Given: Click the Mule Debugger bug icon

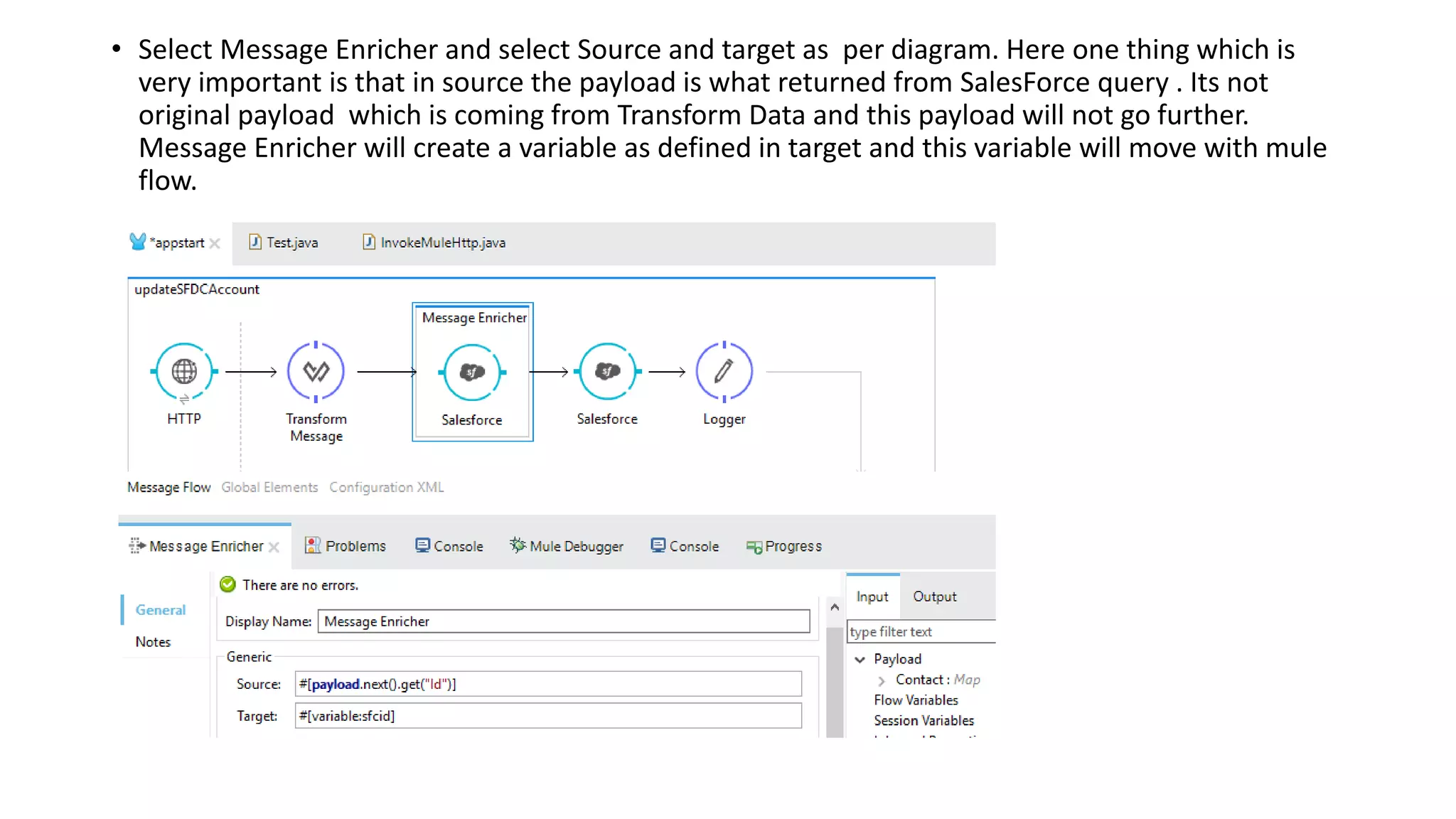Looking at the screenshot, I should pyautogui.click(x=518, y=545).
